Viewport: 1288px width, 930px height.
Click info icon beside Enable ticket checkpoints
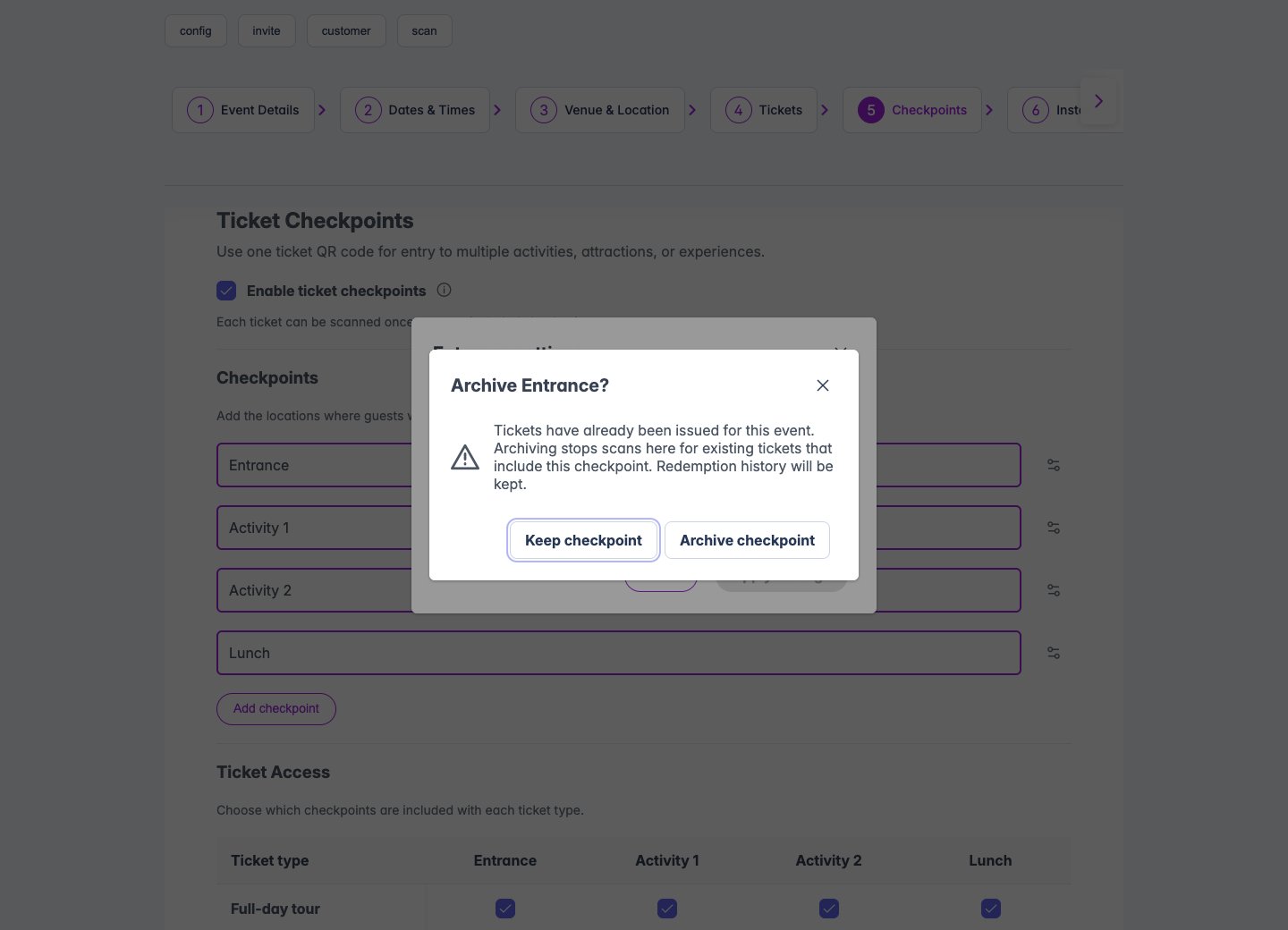pos(444,290)
